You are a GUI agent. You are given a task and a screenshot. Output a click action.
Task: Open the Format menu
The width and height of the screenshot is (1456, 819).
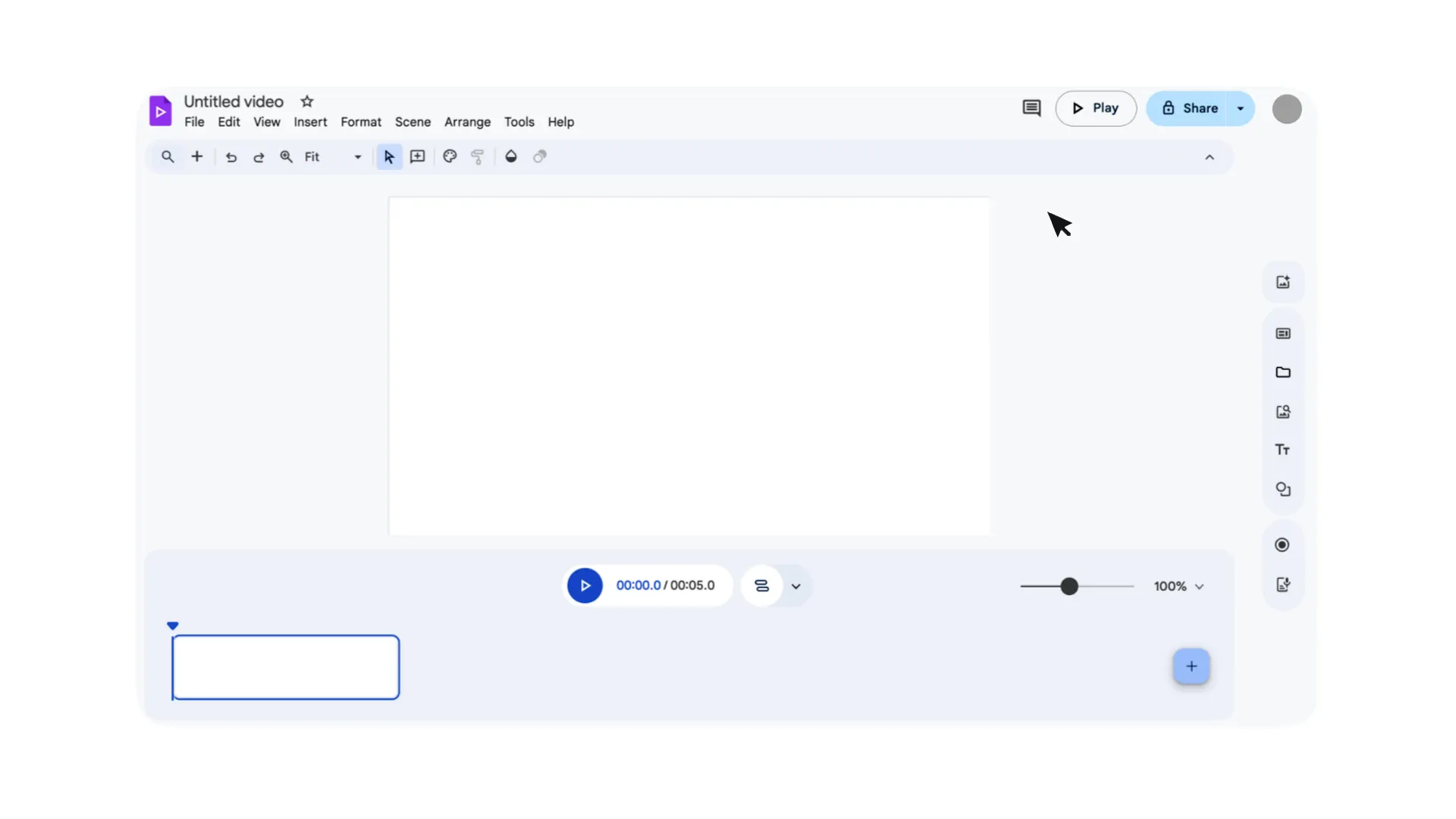point(361,121)
